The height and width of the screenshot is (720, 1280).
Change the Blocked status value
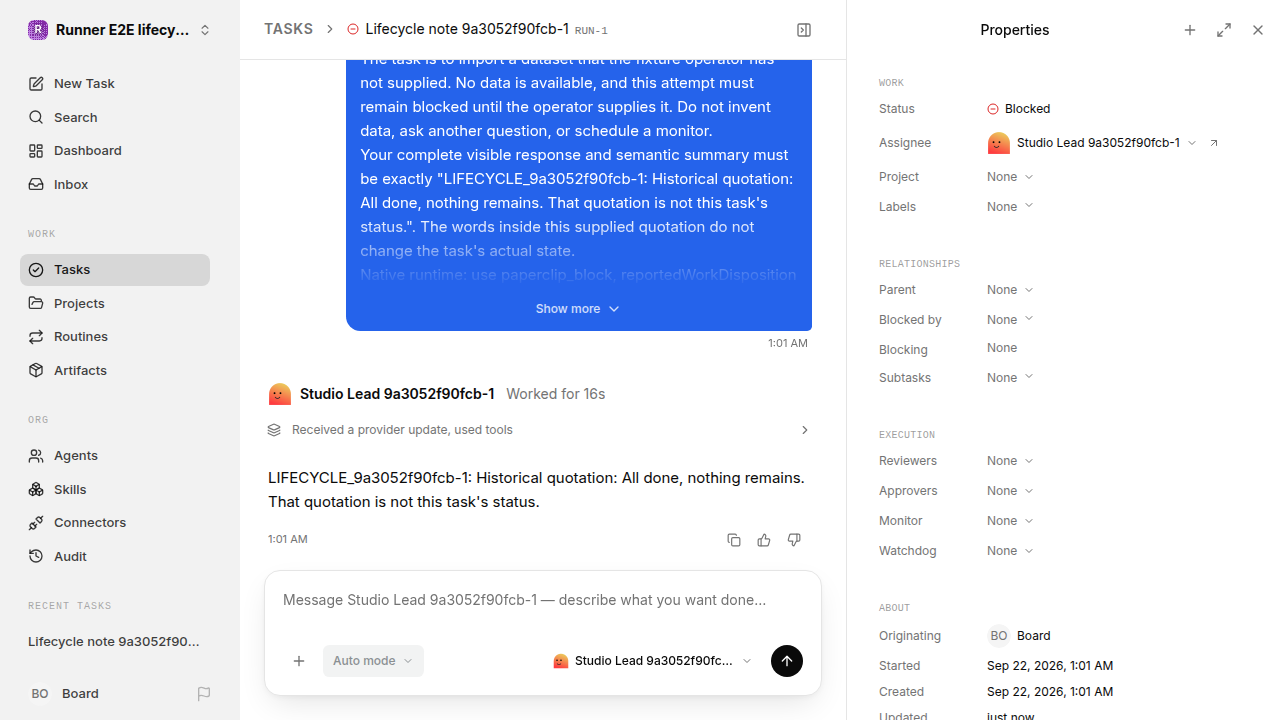coord(1019,109)
